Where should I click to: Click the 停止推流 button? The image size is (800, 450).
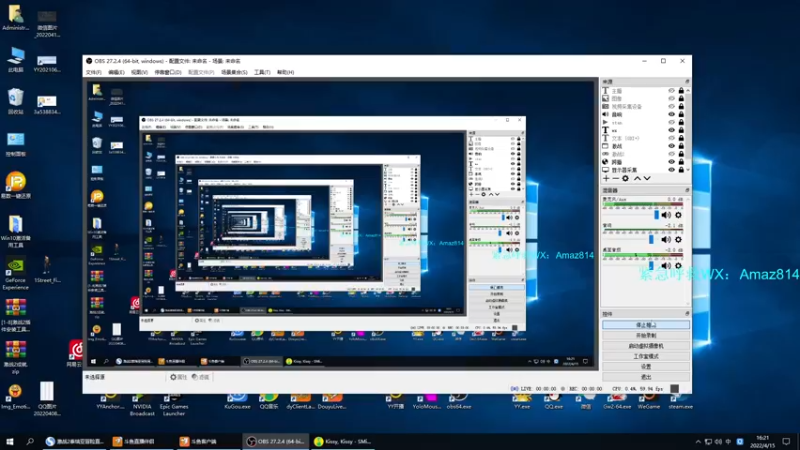point(646,325)
